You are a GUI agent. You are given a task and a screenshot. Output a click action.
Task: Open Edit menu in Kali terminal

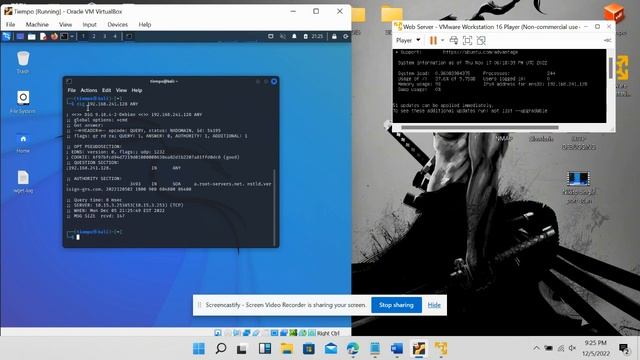coord(107,90)
